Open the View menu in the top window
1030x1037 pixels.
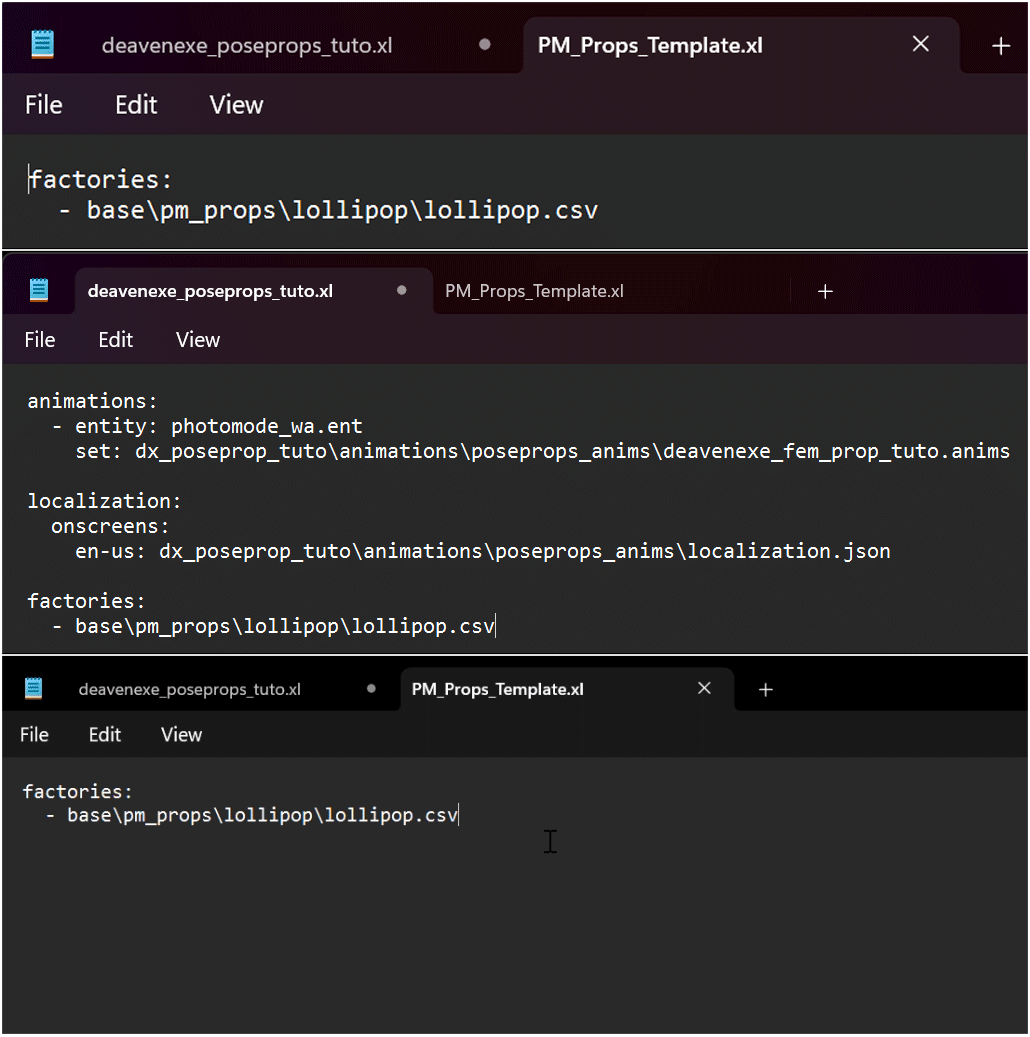pyautogui.click(x=236, y=105)
